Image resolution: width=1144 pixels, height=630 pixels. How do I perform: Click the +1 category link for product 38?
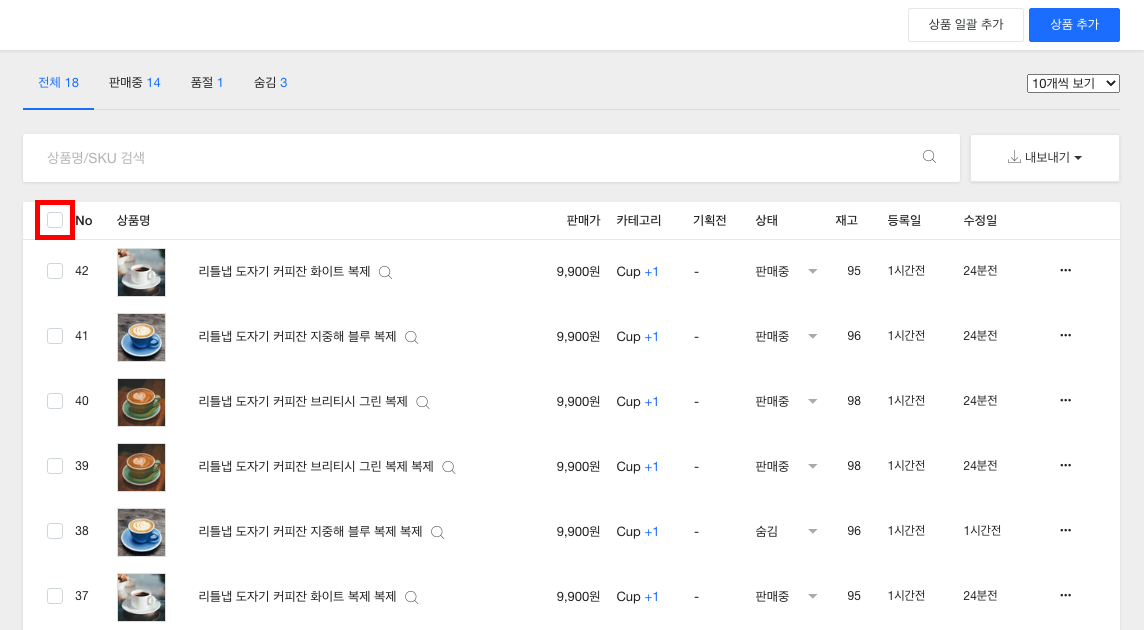click(x=652, y=531)
